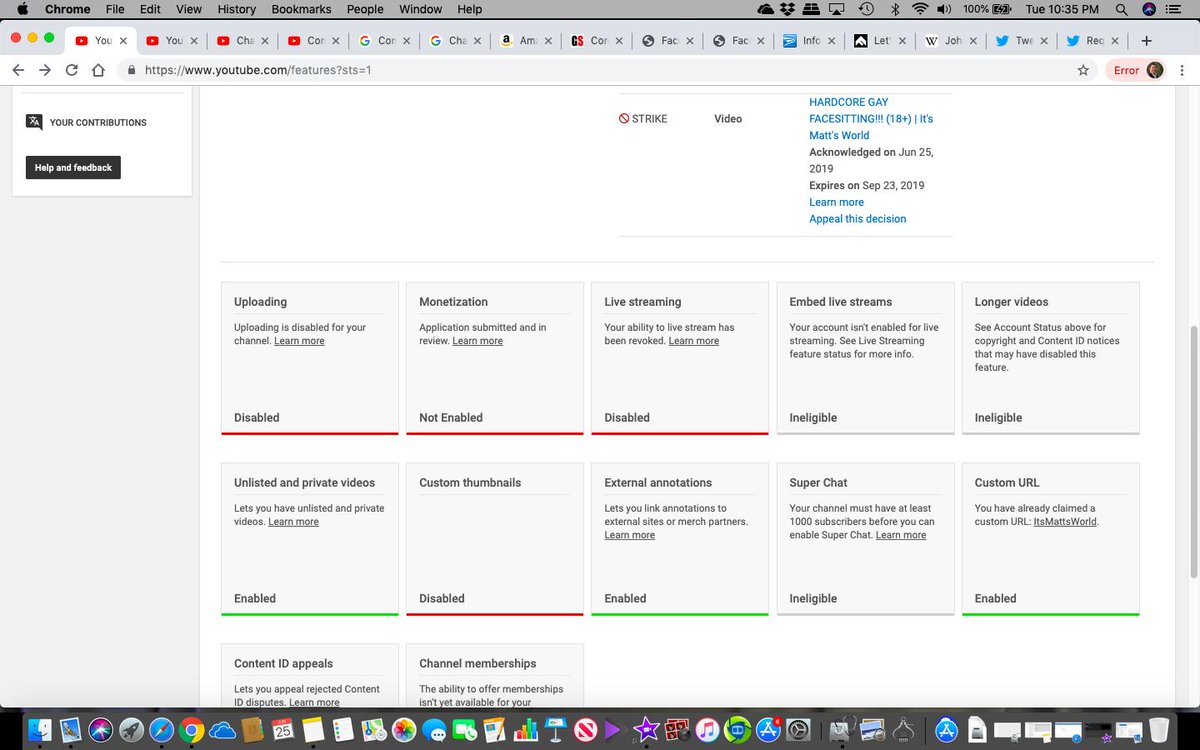1200x750 pixels.
Task: Click the browser back arrow
Action: click(18, 71)
